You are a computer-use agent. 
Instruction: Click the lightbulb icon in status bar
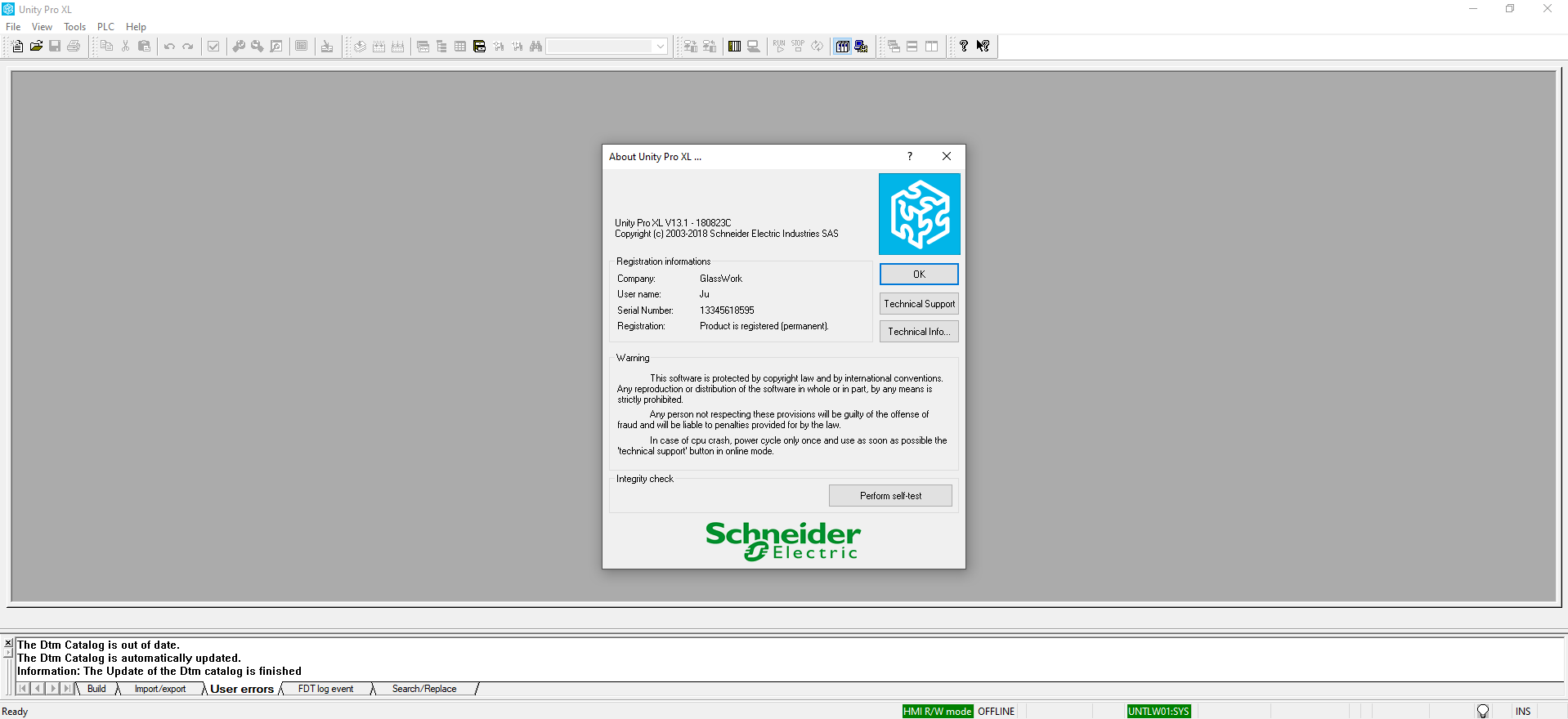coord(1483,712)
